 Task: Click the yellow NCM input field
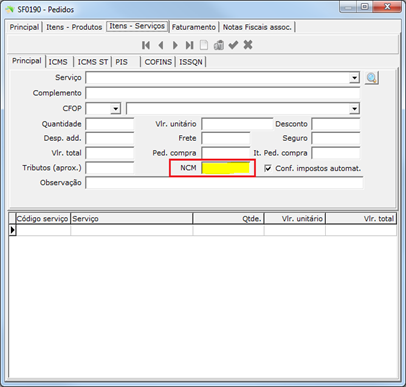pos(226,168)
